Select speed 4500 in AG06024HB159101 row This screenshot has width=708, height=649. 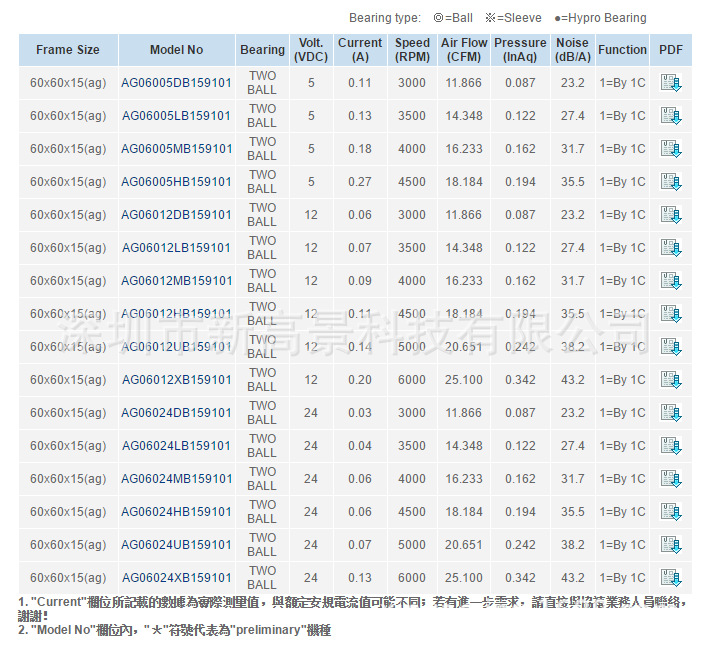coord(412,512)
